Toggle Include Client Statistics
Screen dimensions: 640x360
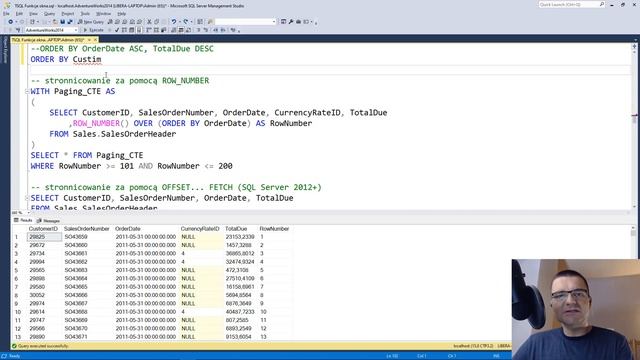coord(163,30)
